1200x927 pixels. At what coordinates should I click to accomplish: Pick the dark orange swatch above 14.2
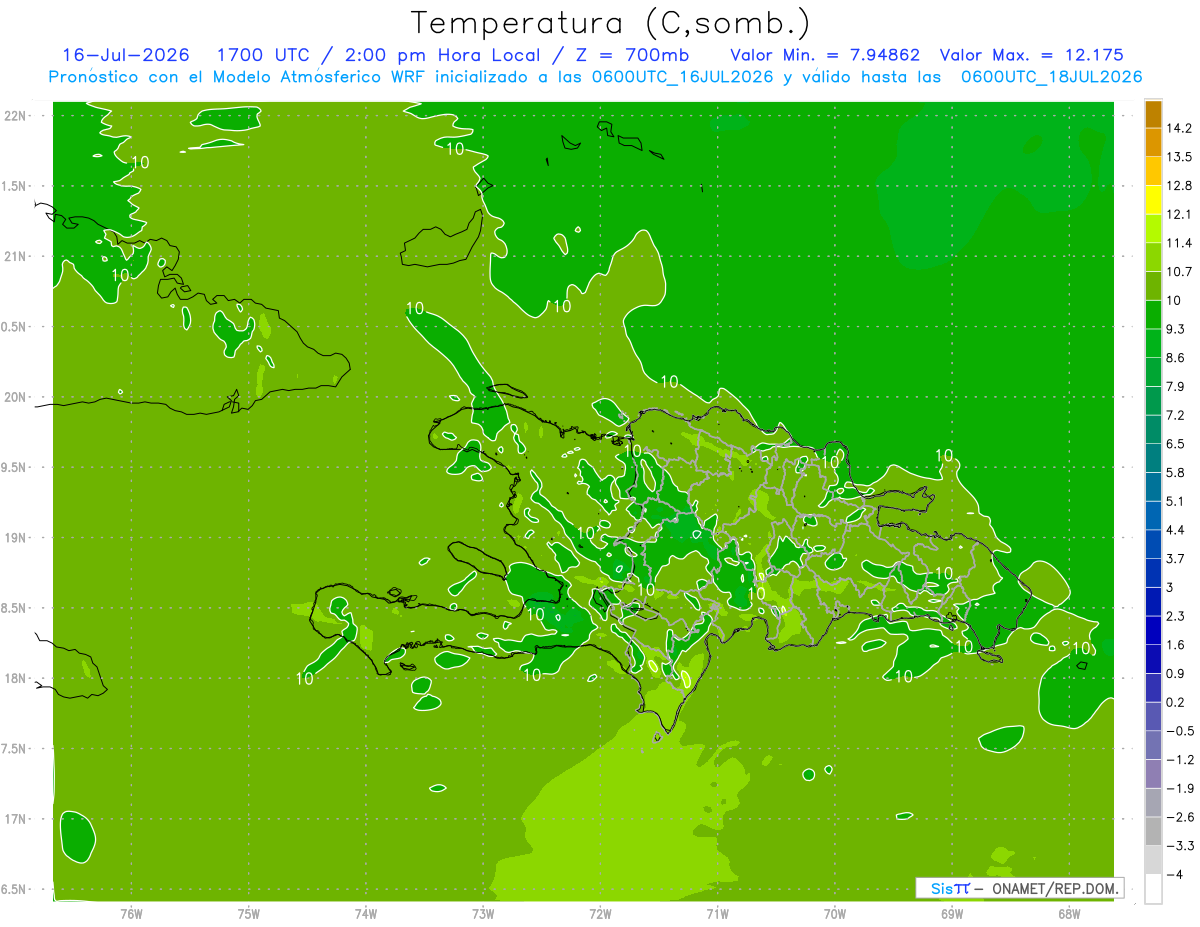[x=1153, y=114]
